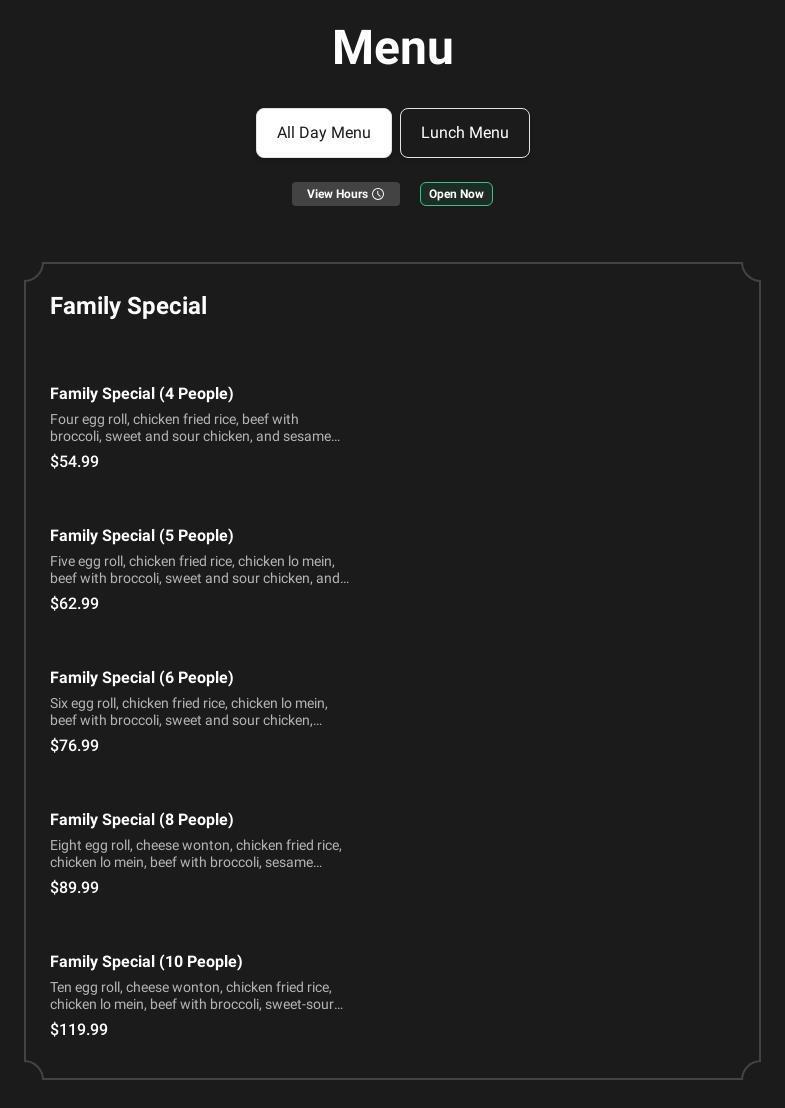Viewport: 785px width, 1108px height.
Task: Click the $119.99 price
Action: tap(79, 1030)
